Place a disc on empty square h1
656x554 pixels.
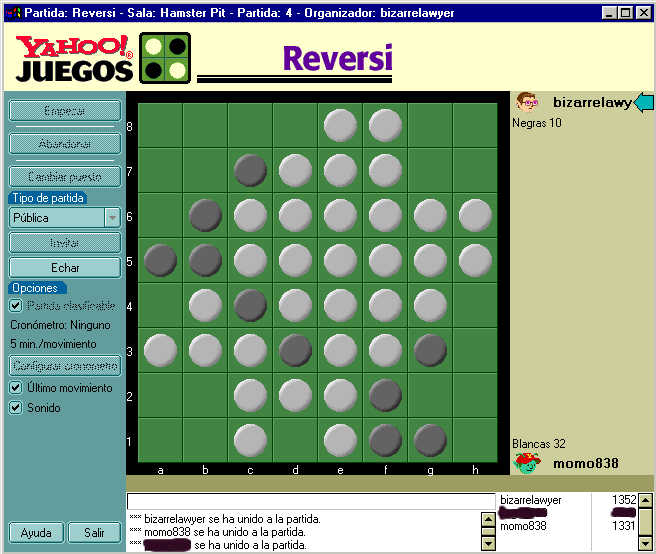[475, 441]
